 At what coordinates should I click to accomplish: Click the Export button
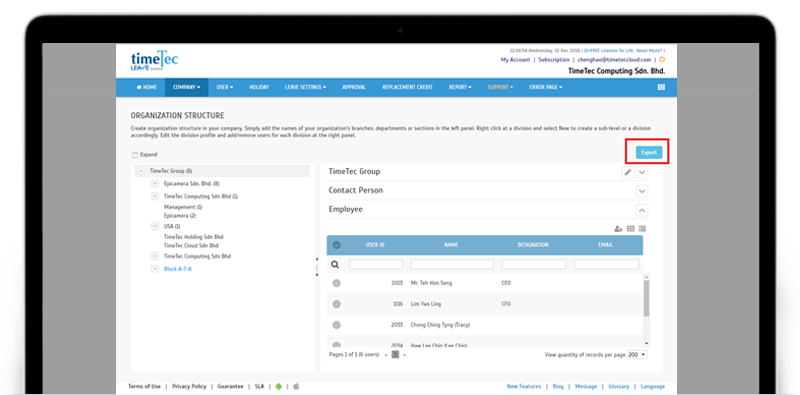(649, 152)
